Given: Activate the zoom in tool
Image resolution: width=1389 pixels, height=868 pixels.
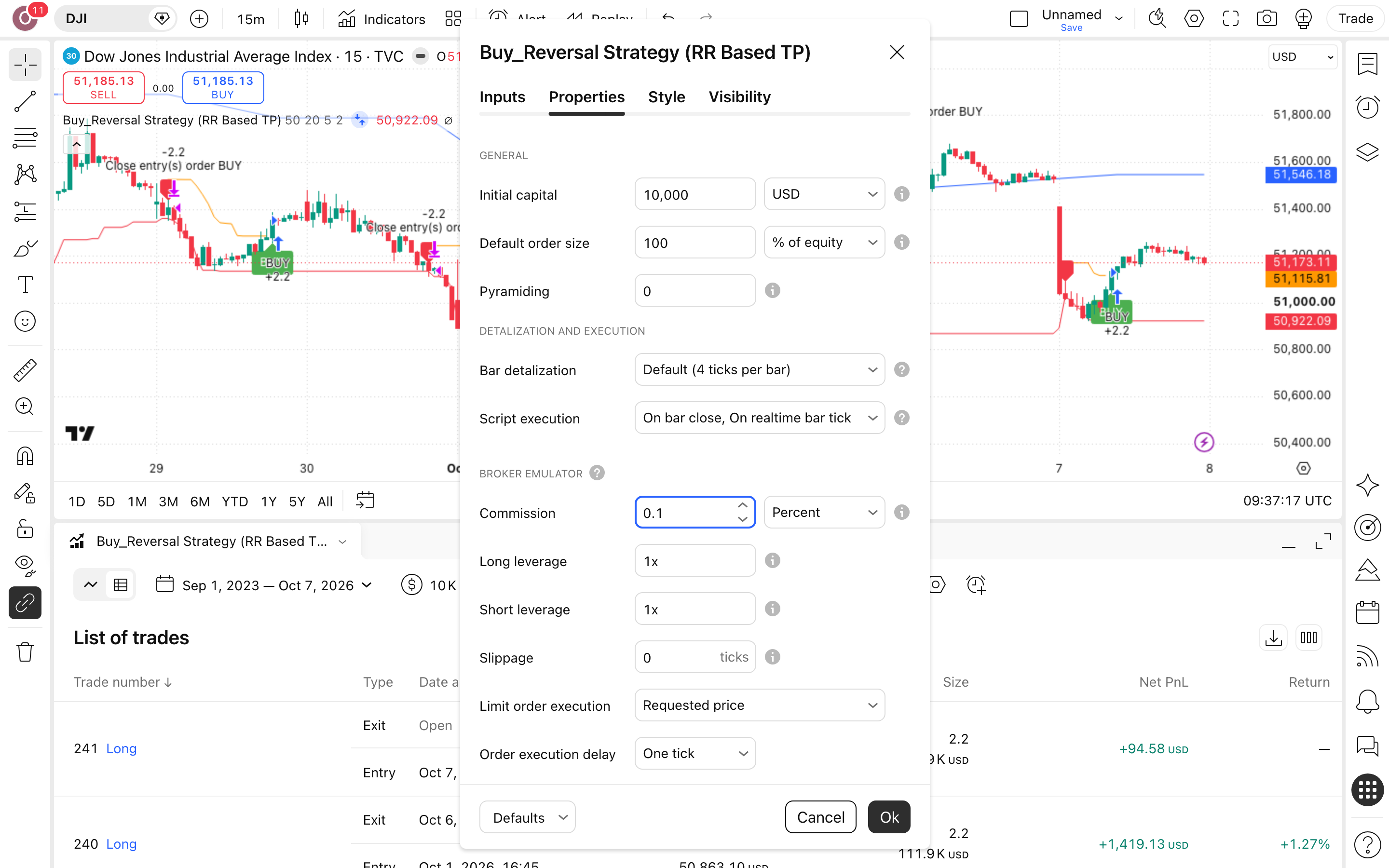Looking at the screenshot, I should click(25, 407).
